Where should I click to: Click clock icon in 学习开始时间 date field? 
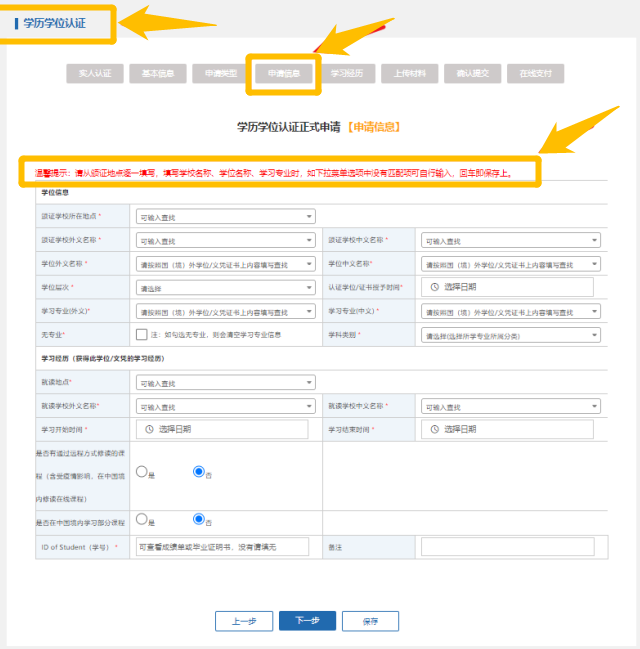148,429
